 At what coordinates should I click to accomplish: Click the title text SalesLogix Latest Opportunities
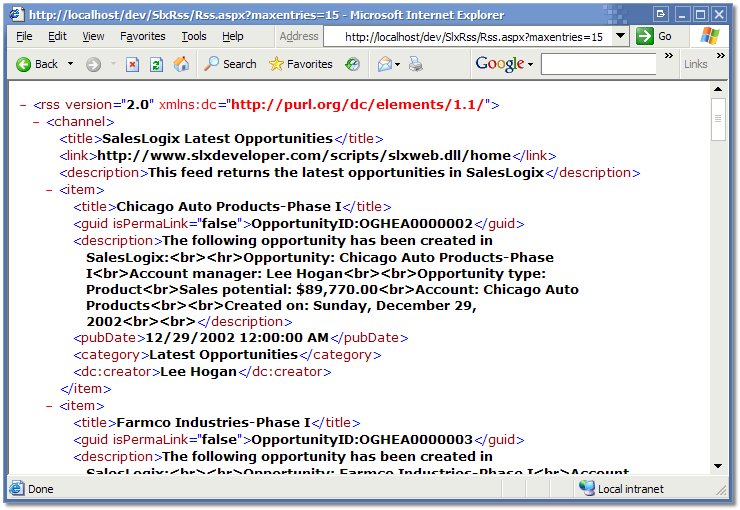coord(218,139)
